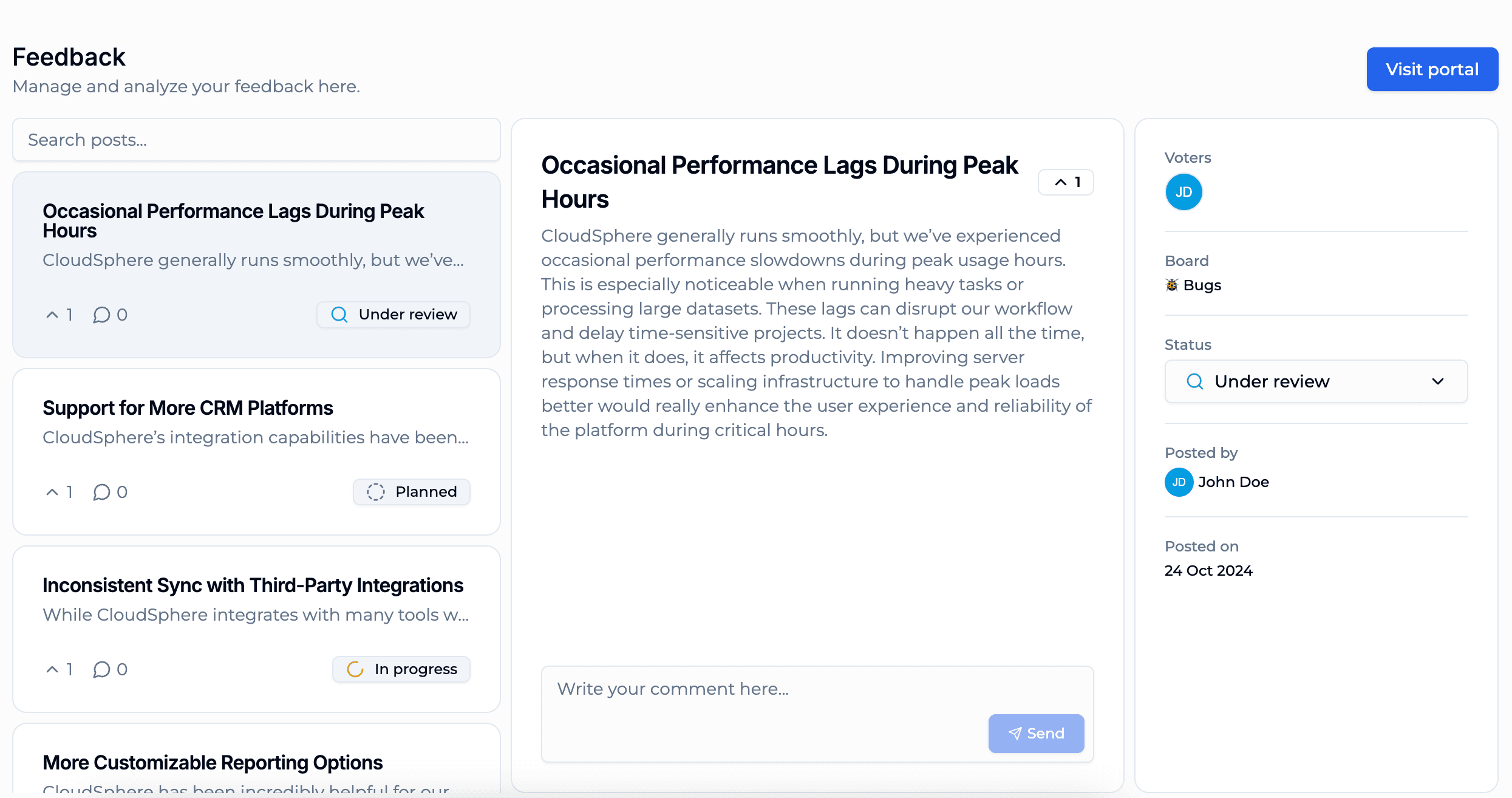The height and width of the screenshot is (798, 1512).
Task: Click comment icon on Inconsistent Sync post
Action: click(102, 669)
